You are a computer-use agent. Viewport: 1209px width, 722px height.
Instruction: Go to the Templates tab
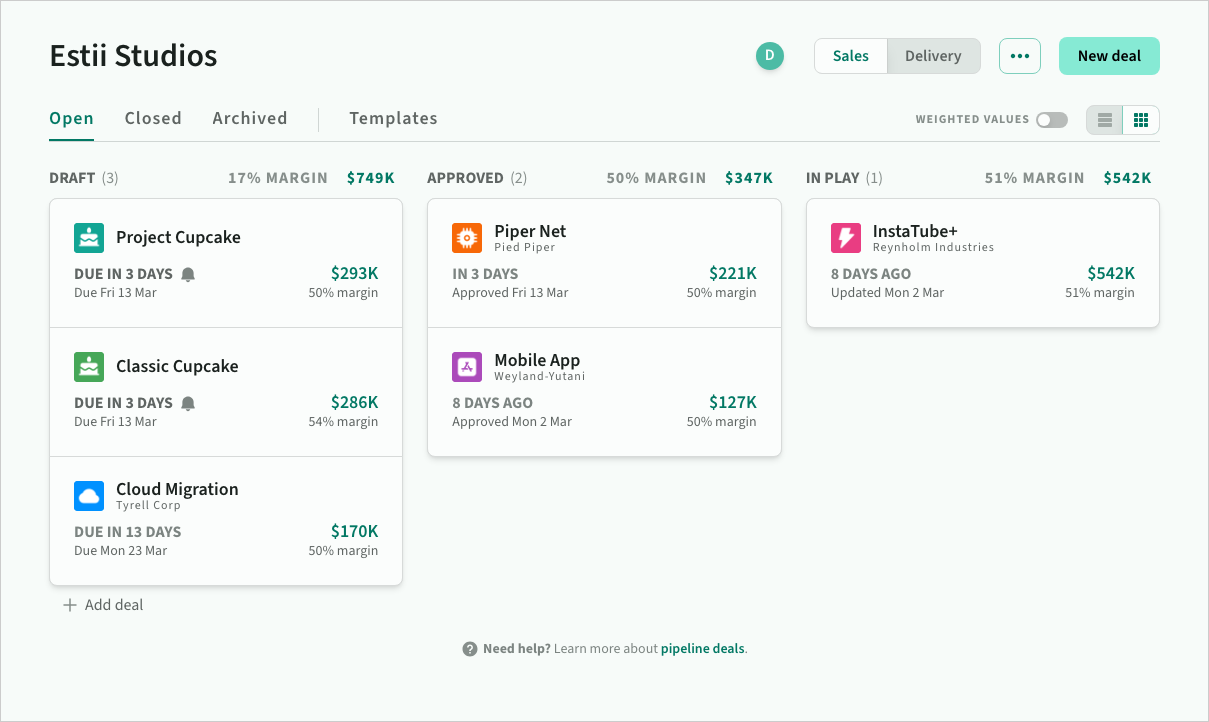point(393,118)
